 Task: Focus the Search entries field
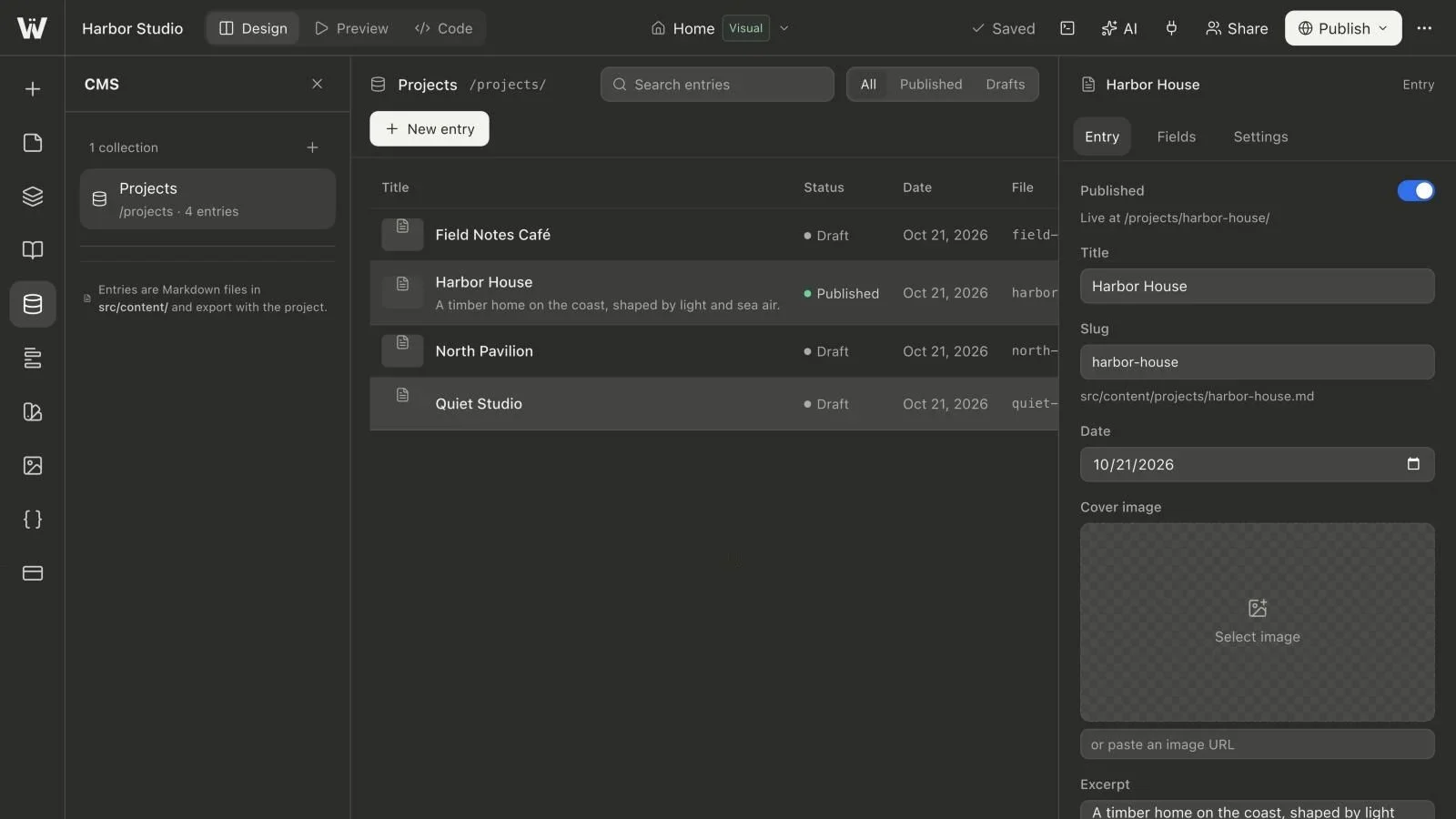717,85
